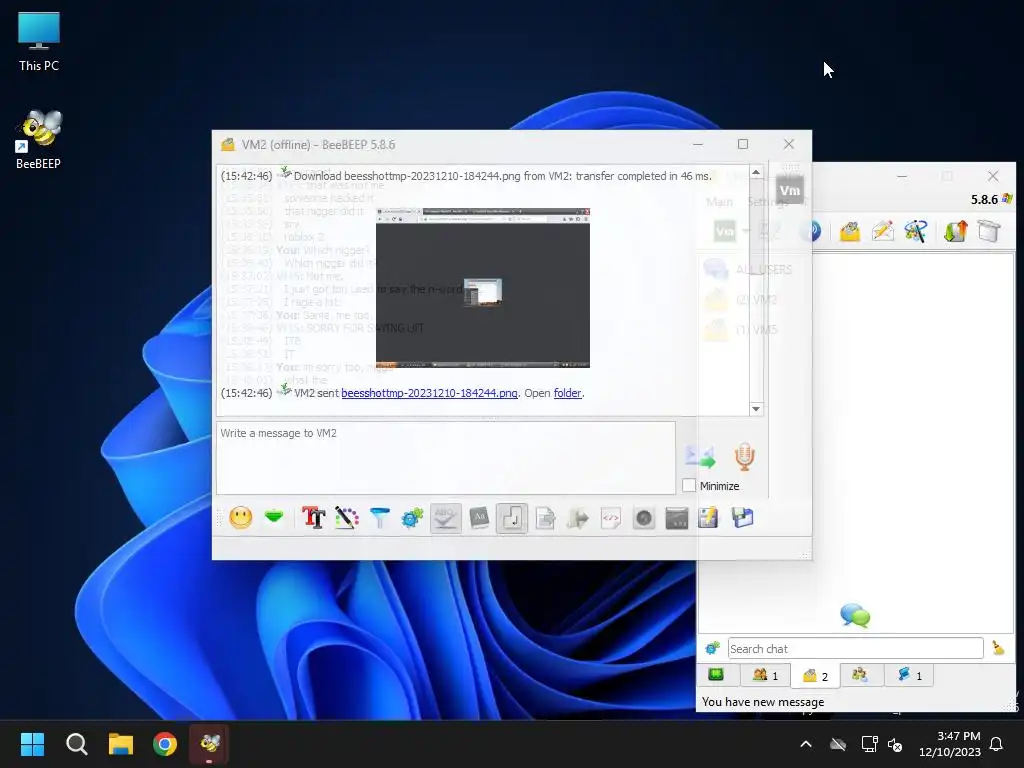Click the blue broadcast icon in main toolbar
Viewport: 1024px width, 768px height.
[x=810, y=231]
